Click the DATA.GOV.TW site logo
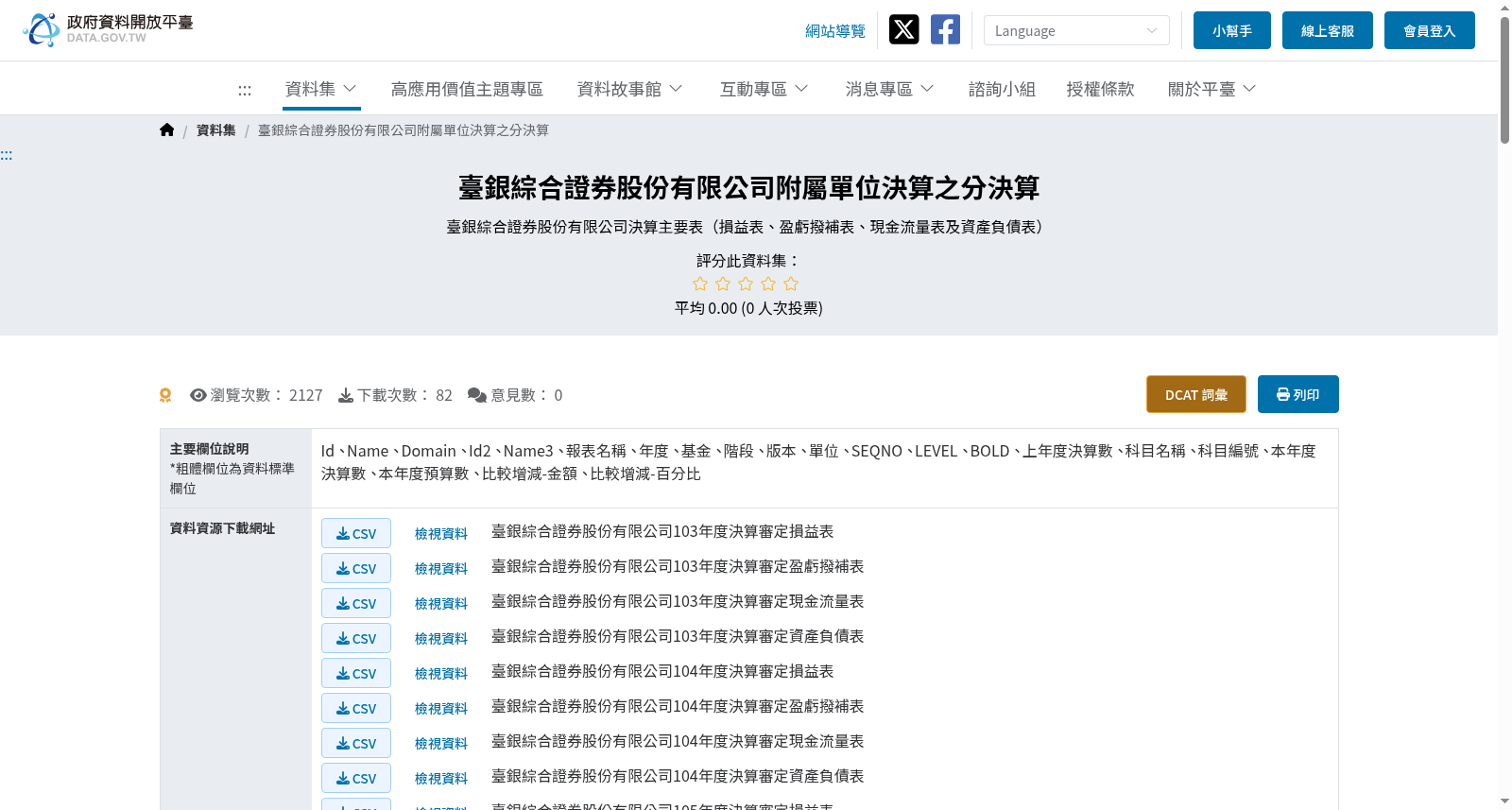This screenshot has width=1512, height=810. pos(108,29)
